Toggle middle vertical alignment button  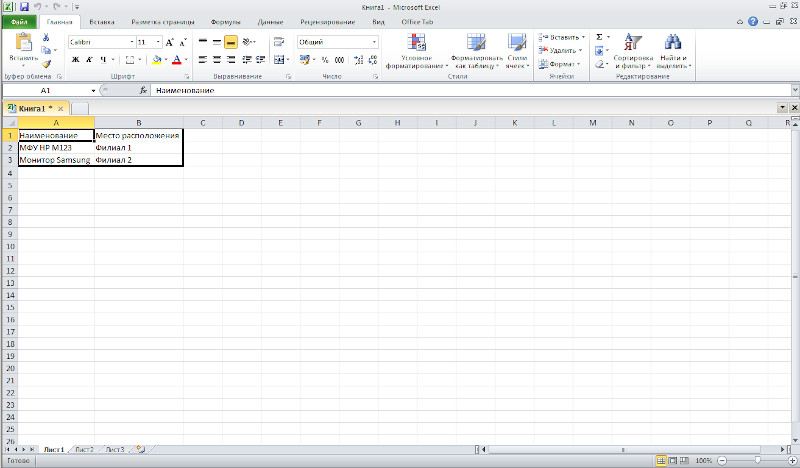coord(217,42)
